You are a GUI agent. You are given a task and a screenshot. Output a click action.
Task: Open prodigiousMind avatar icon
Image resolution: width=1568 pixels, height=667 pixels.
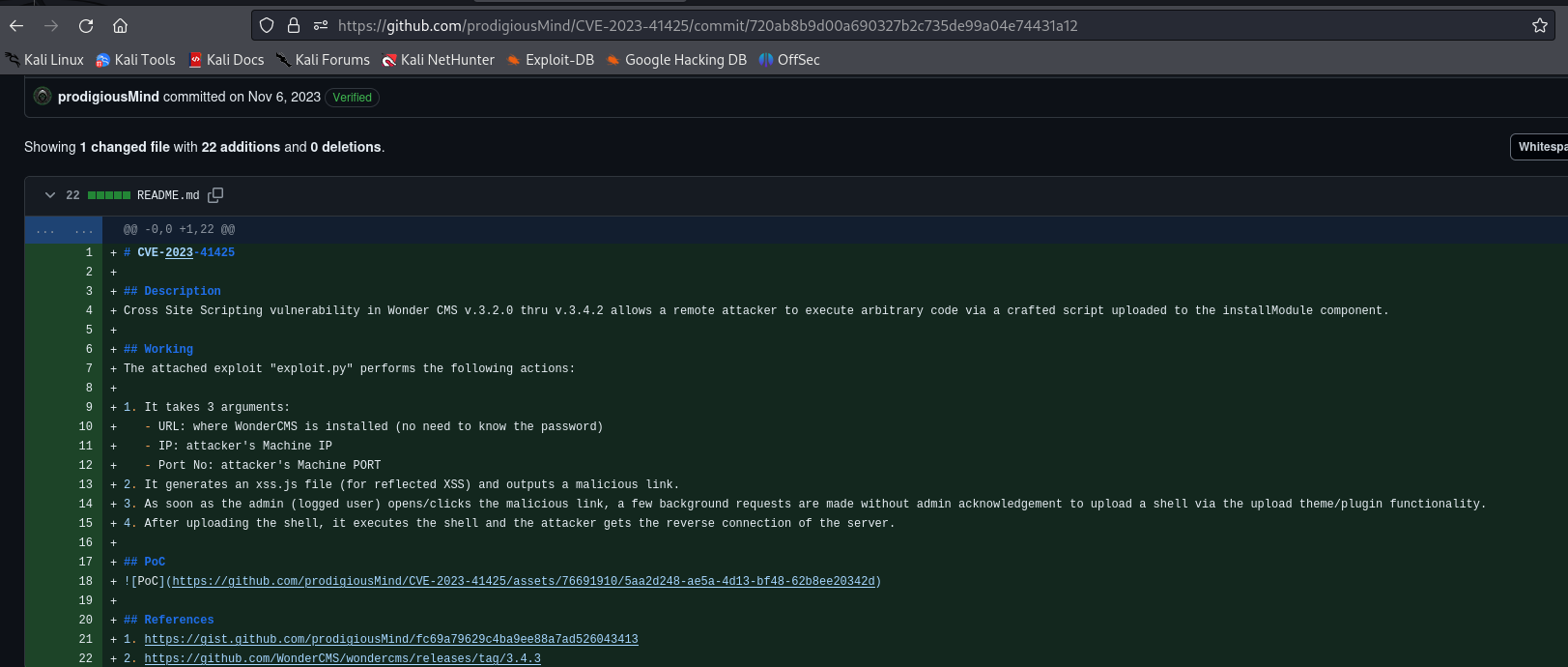(x=43, y=97)
